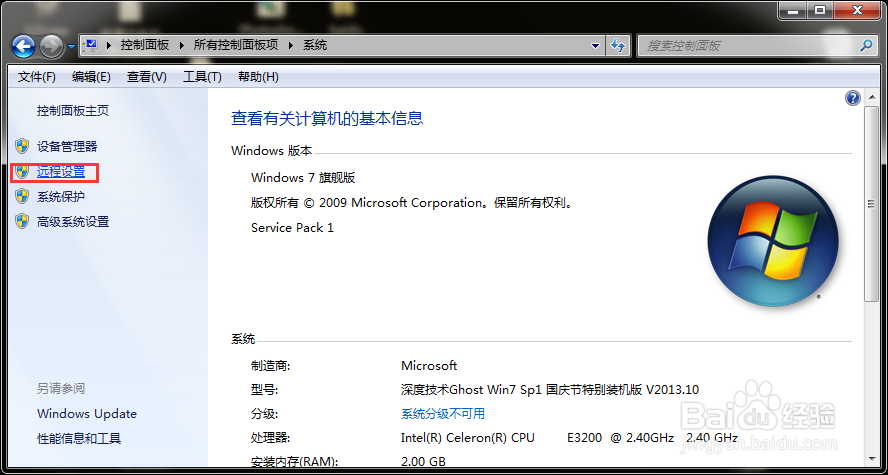Click the 2.00 GB memory value
Screen dimensions: 888x475
tap(423, 461)
